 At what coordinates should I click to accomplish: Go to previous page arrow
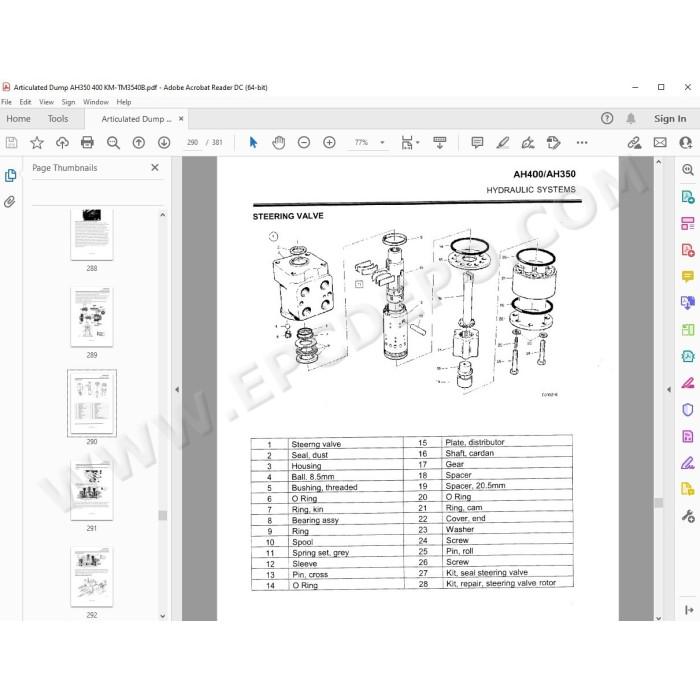139,143
